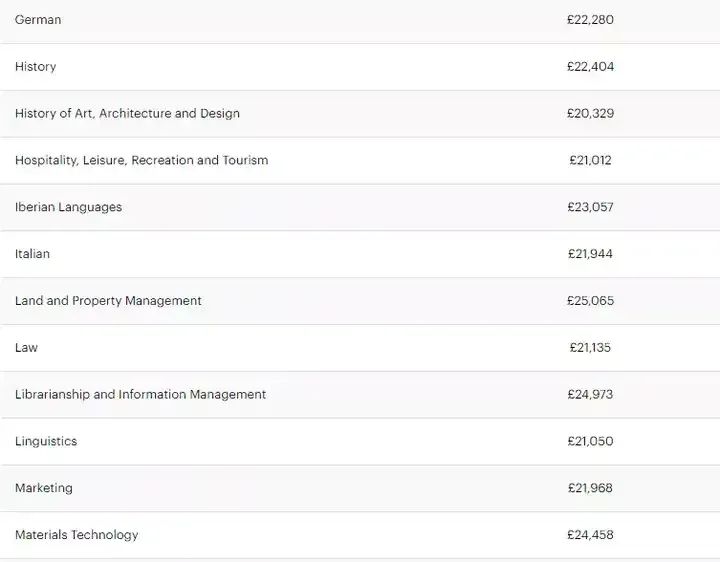Click the German subject row

tap(360, 21)
